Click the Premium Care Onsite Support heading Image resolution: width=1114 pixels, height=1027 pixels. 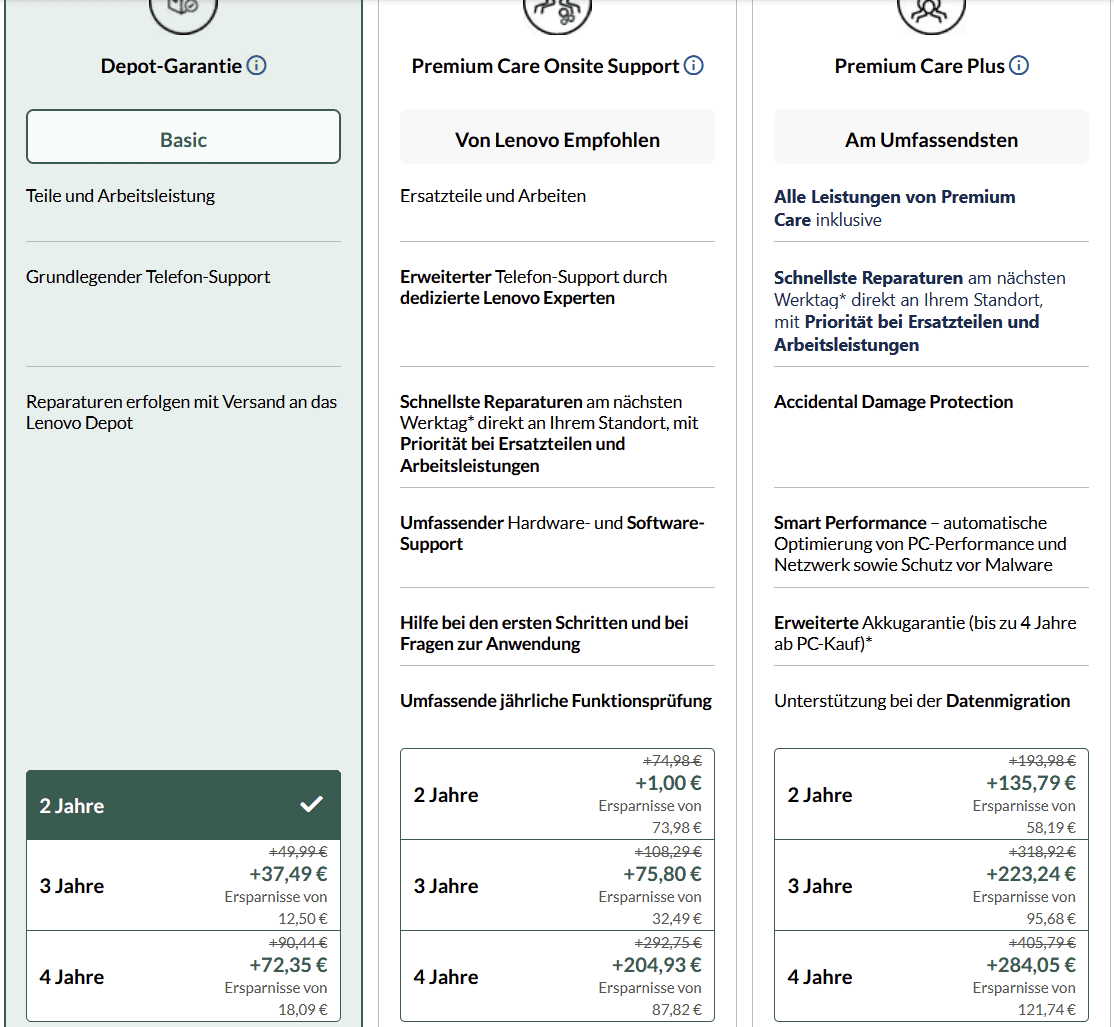pyautogui.click(x=545, y=66)
